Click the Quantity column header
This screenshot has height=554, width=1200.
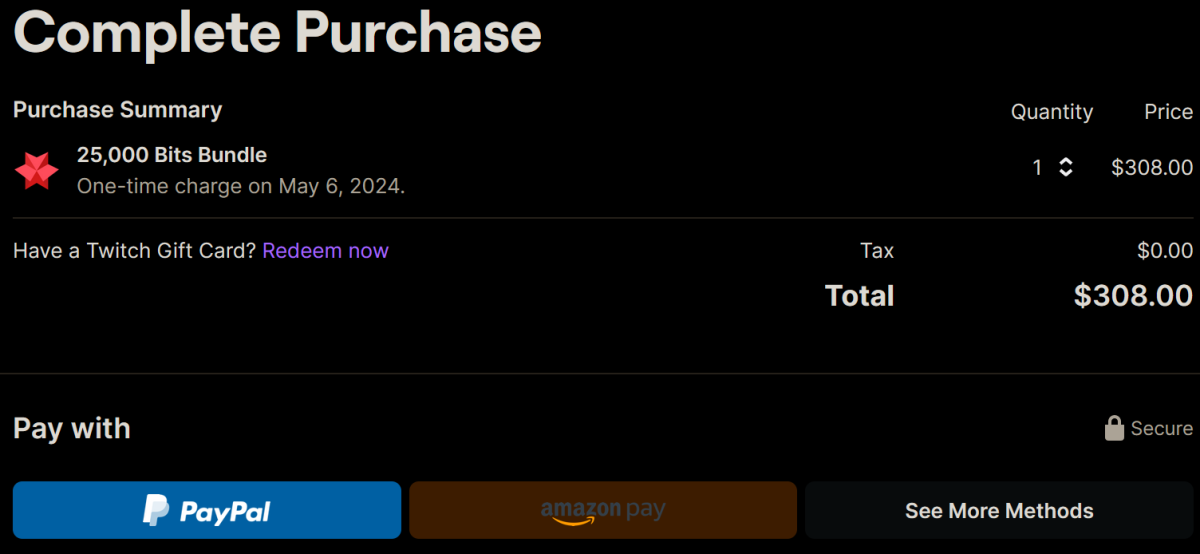point(1052,112)
